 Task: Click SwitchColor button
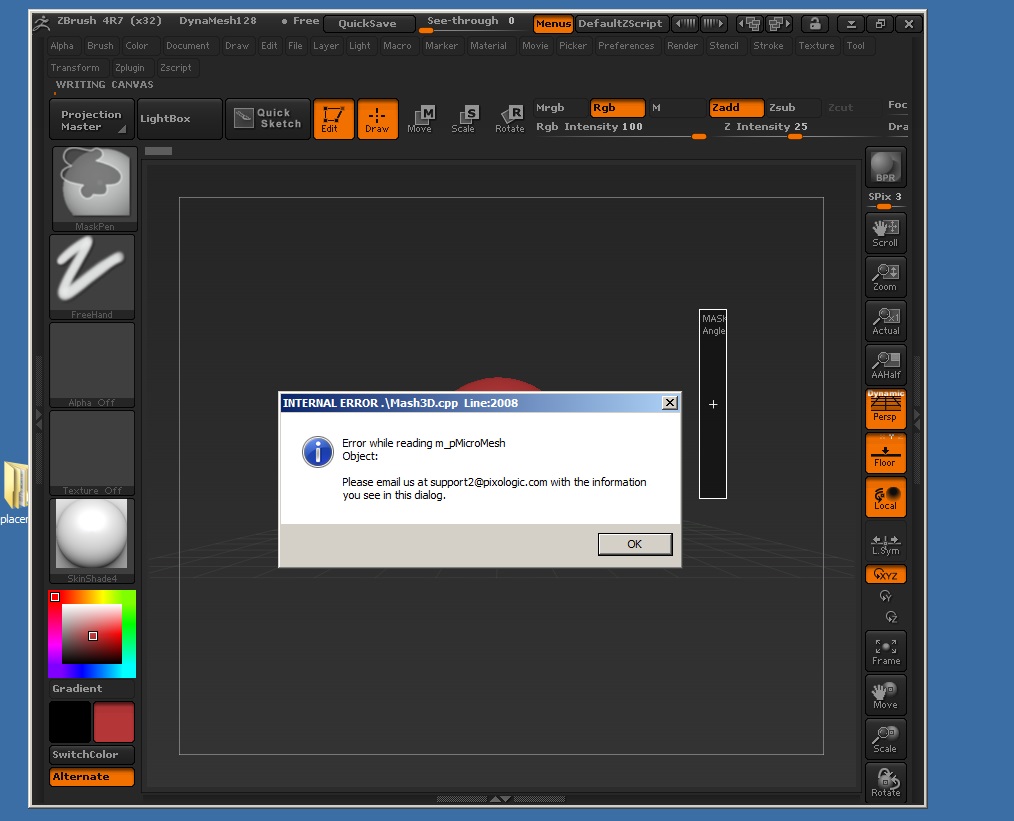tap(92, 755)
